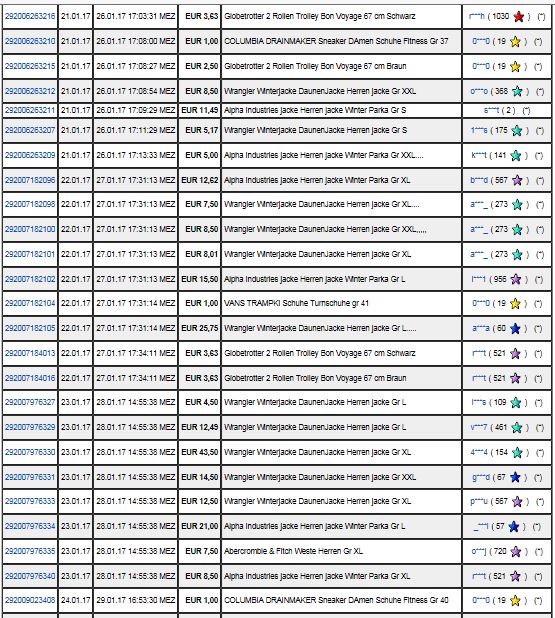Screen dimensions: 555x618
Task: Click the teal star next to l***s (109)
Action: click(516, 402)
